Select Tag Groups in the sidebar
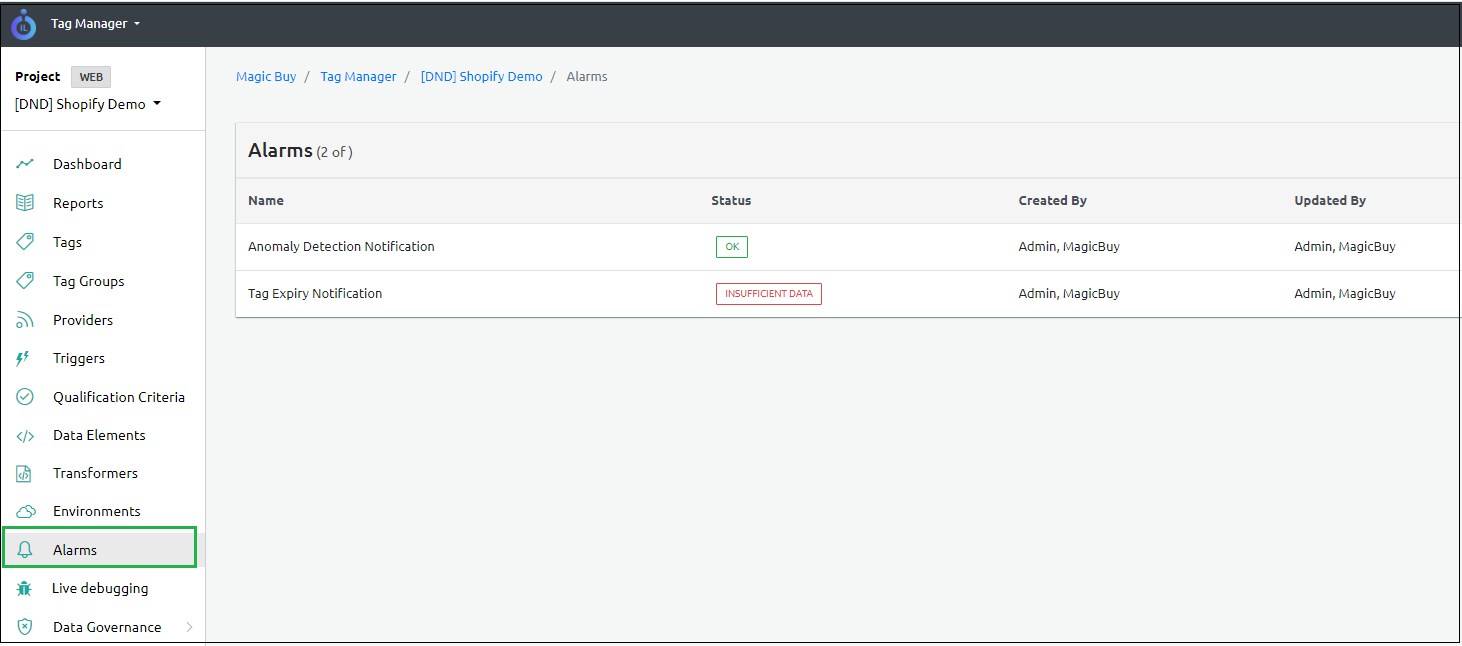1462x646 pixels. click(x=88, y=281)
